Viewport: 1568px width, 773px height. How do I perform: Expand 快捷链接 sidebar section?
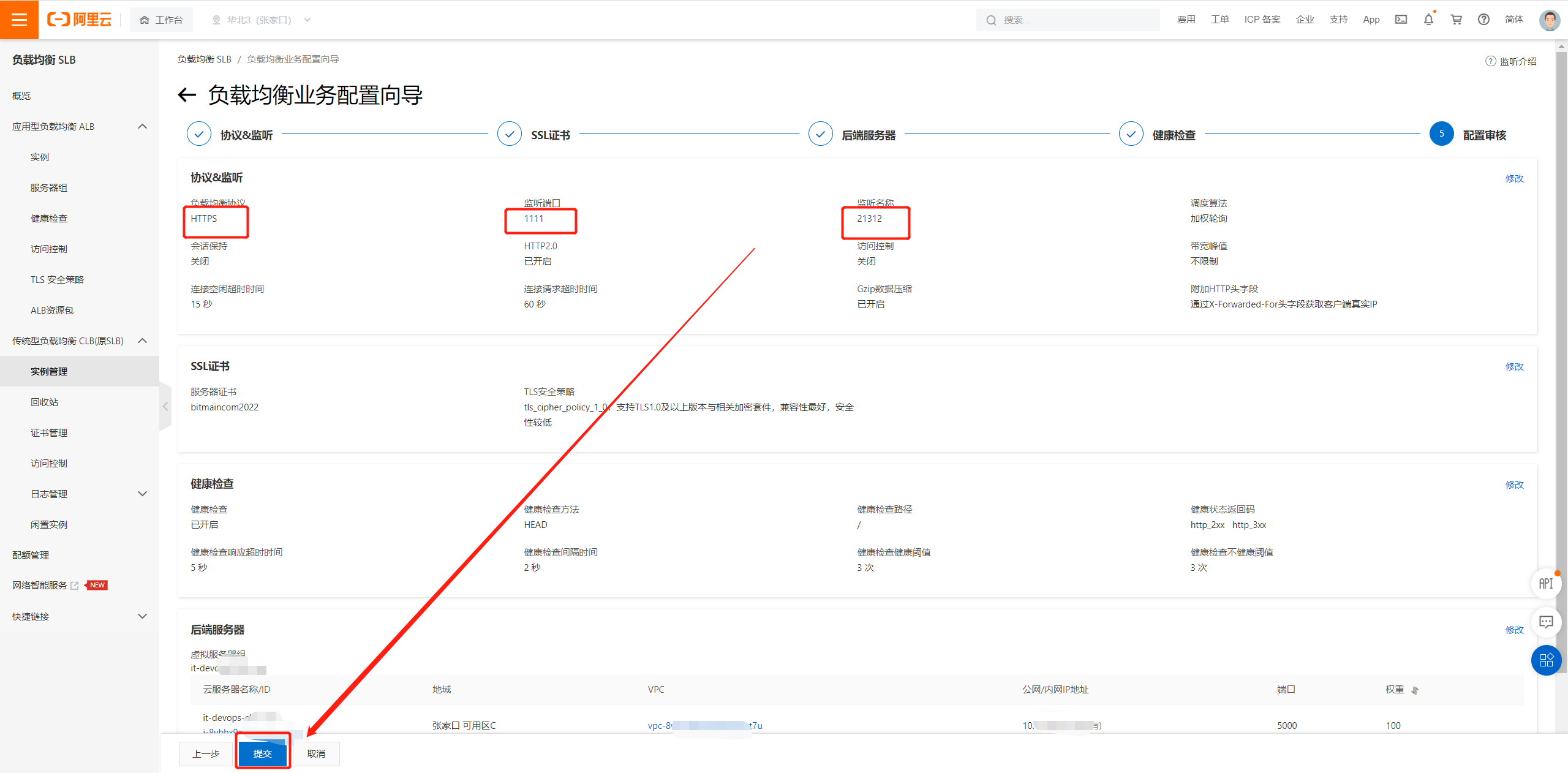pos(142,616)
